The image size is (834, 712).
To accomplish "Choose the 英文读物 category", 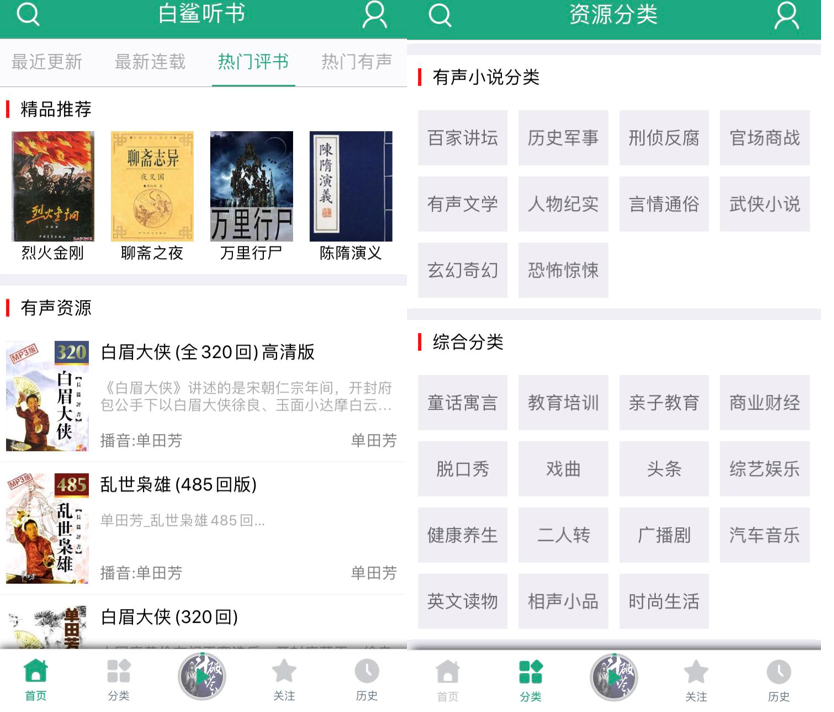I will tap(463, 601).
